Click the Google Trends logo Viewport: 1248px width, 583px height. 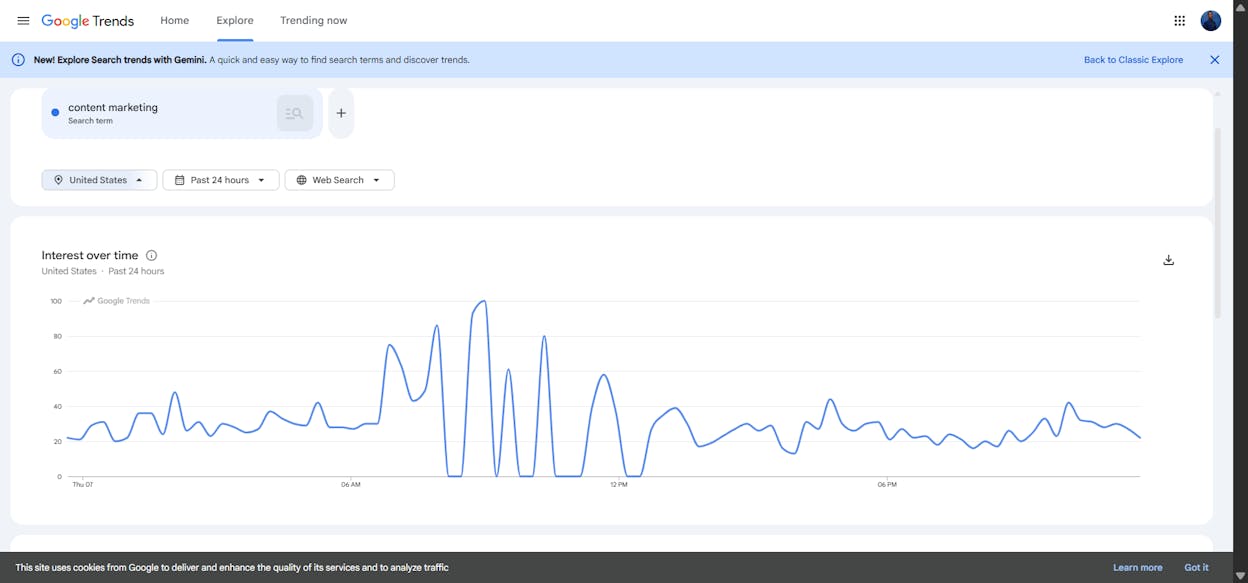(x=88, y=21)
